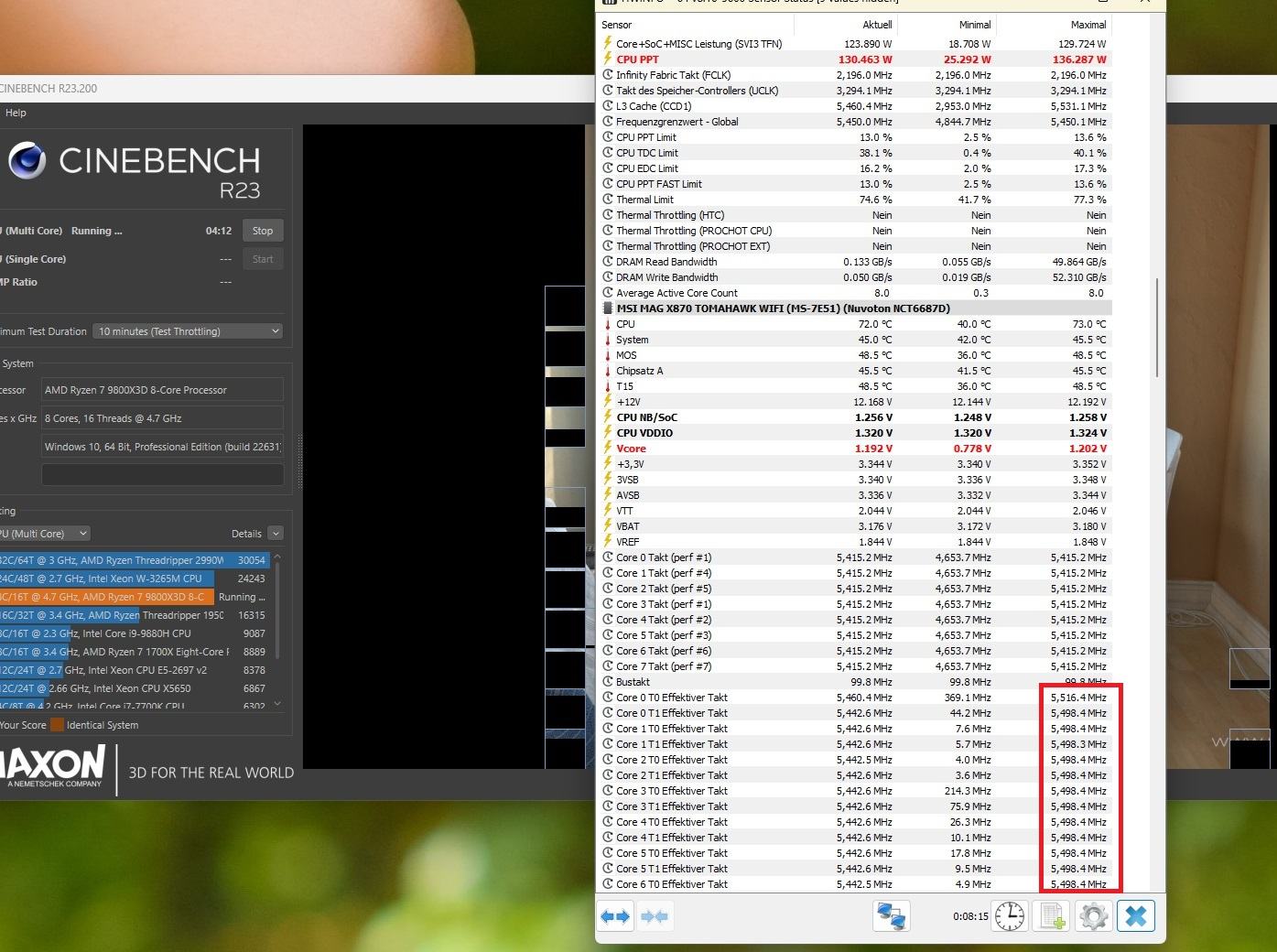Reset the HWiNFO elapsed timer clock icon
This screenshot has width=1277, height=952.
[1010, 916]
